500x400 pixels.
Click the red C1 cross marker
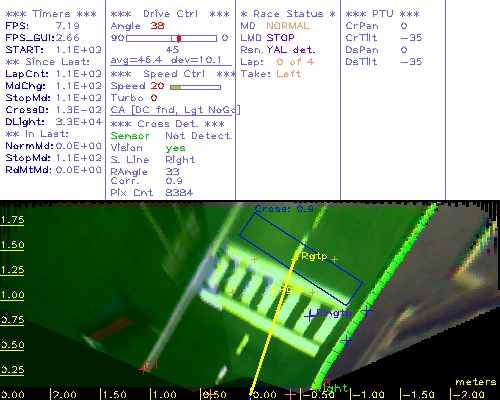point(143,369)
